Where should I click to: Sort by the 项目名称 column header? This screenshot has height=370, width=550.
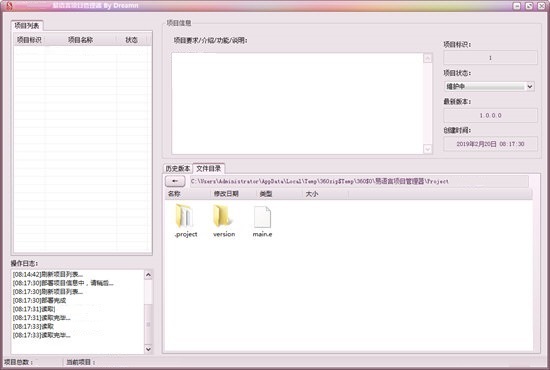[x=81, y=40]
